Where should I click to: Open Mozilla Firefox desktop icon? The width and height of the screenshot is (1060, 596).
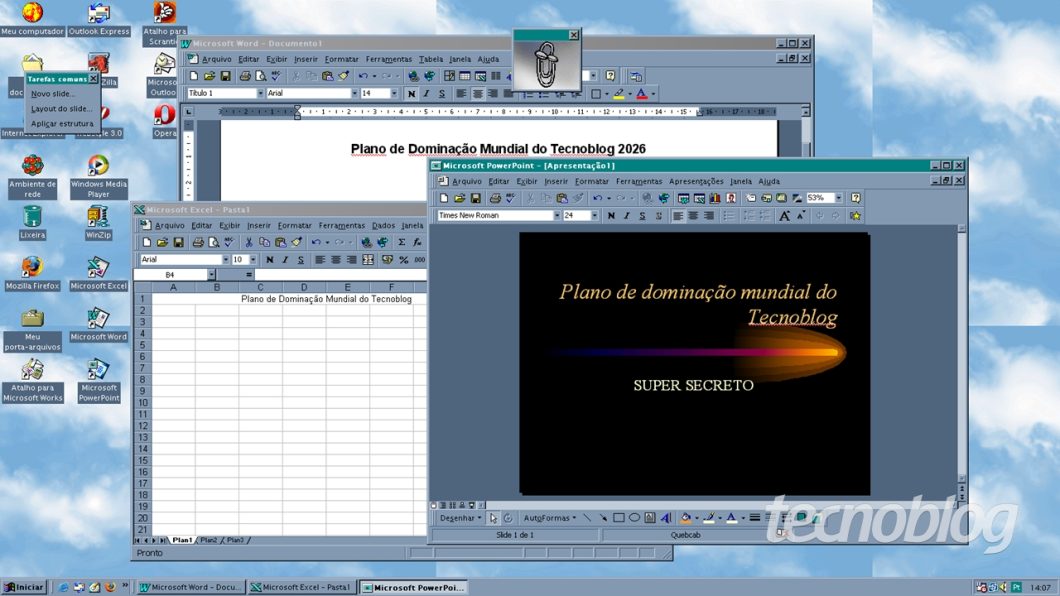pyautogui.click(x=32, y=273)
